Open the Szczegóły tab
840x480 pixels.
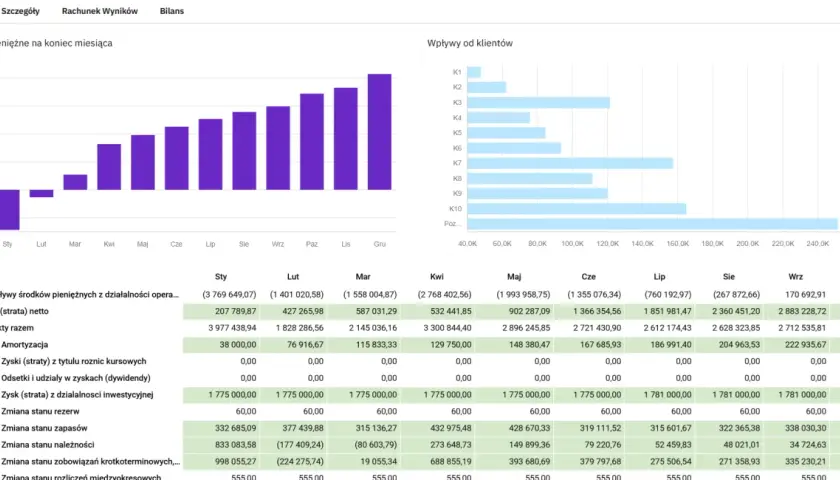click(x=20, y=11)
